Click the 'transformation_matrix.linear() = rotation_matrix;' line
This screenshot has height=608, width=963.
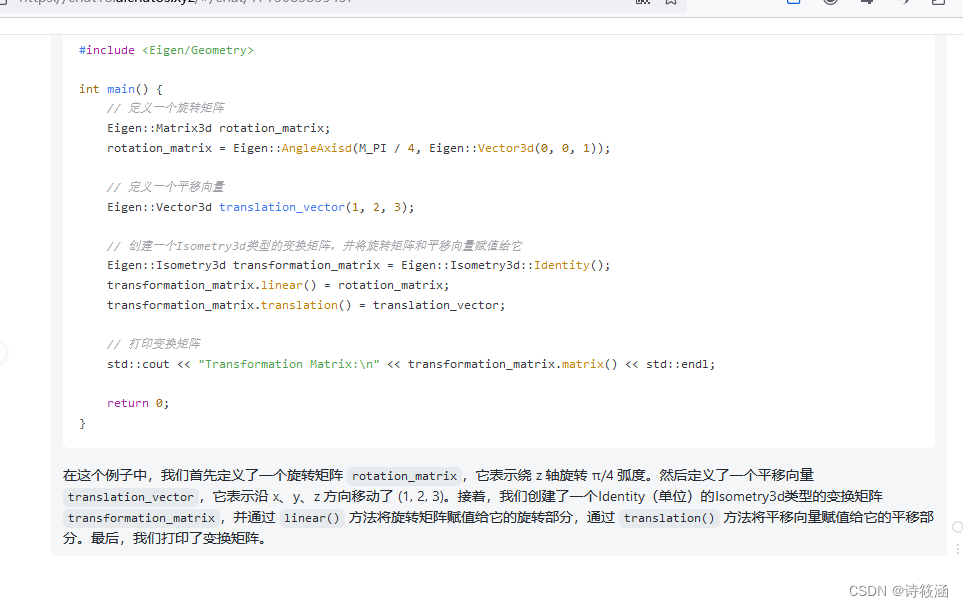[x=278, y=286]
